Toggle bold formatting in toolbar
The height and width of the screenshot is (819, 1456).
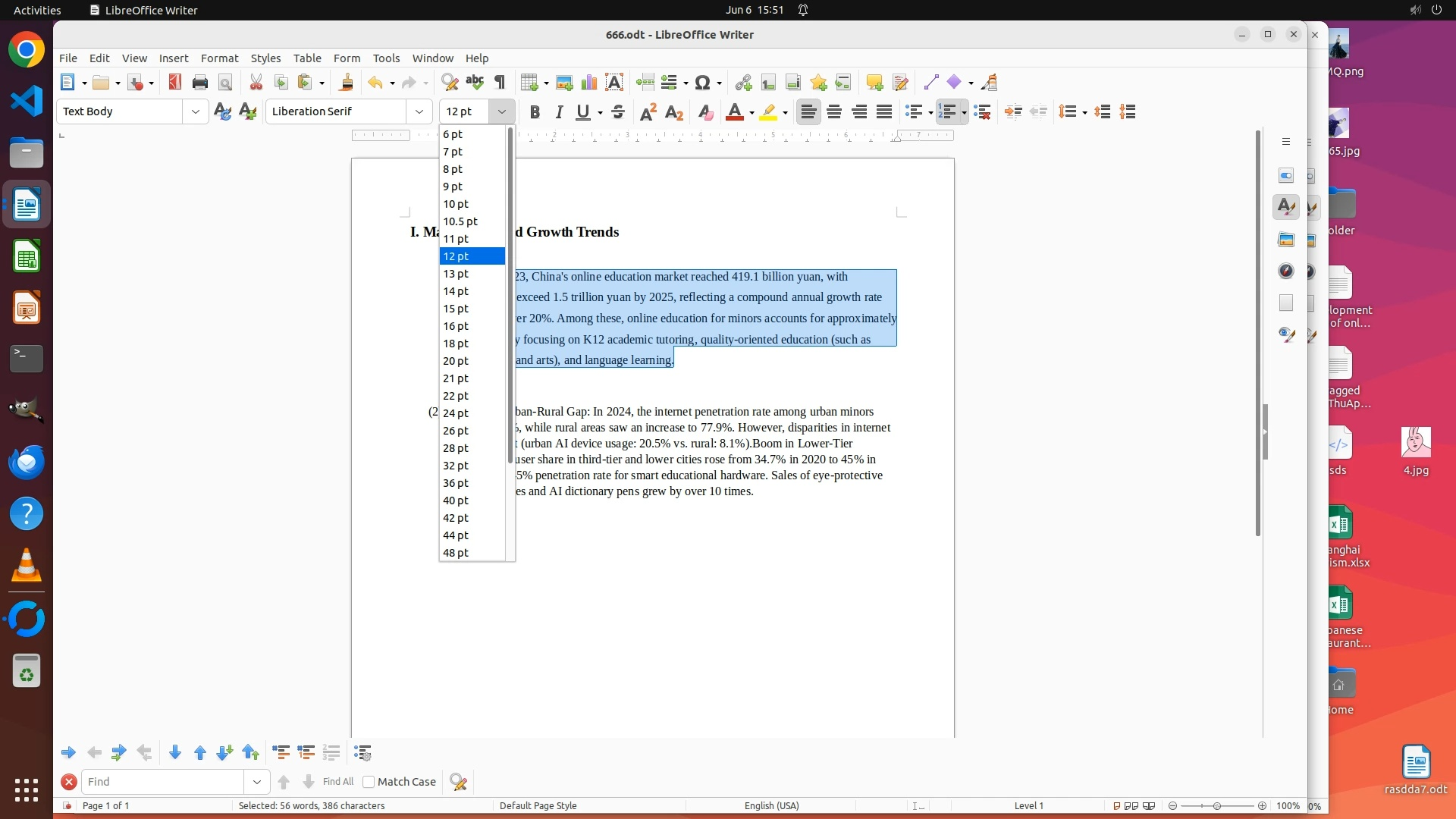(535, 112)
